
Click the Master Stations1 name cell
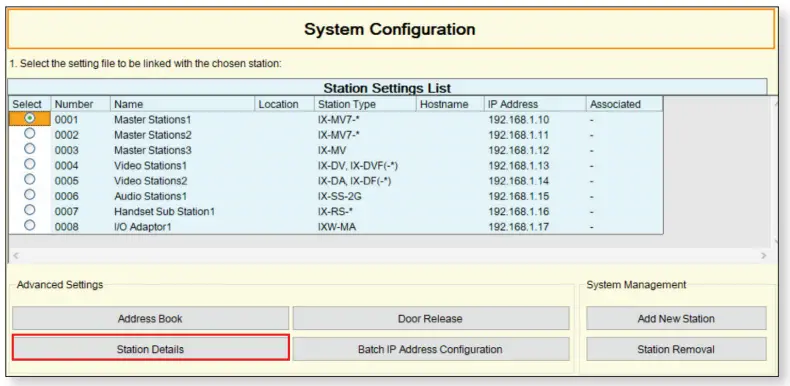[x=153, y=120]
